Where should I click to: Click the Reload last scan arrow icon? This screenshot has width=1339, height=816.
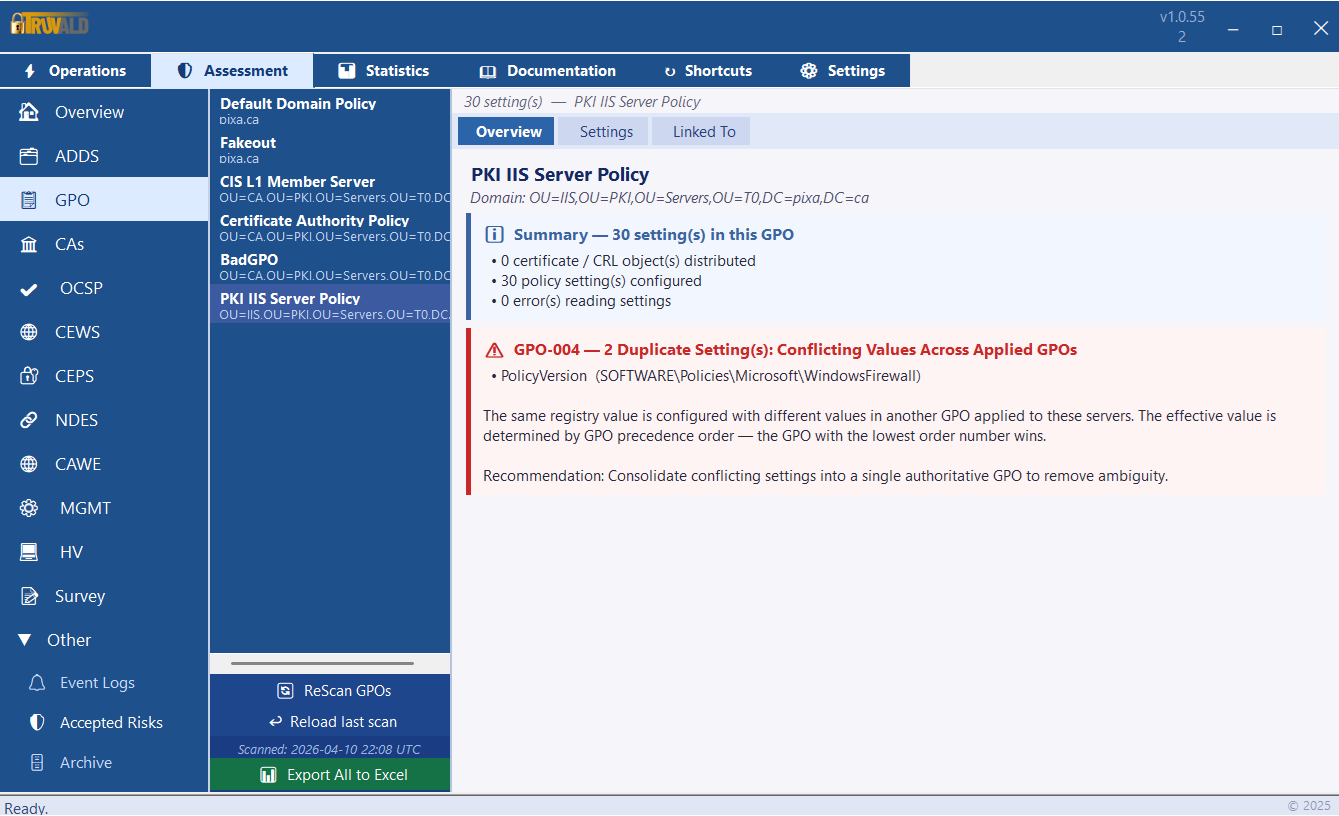pyautogui.click(x=276, y=722)
